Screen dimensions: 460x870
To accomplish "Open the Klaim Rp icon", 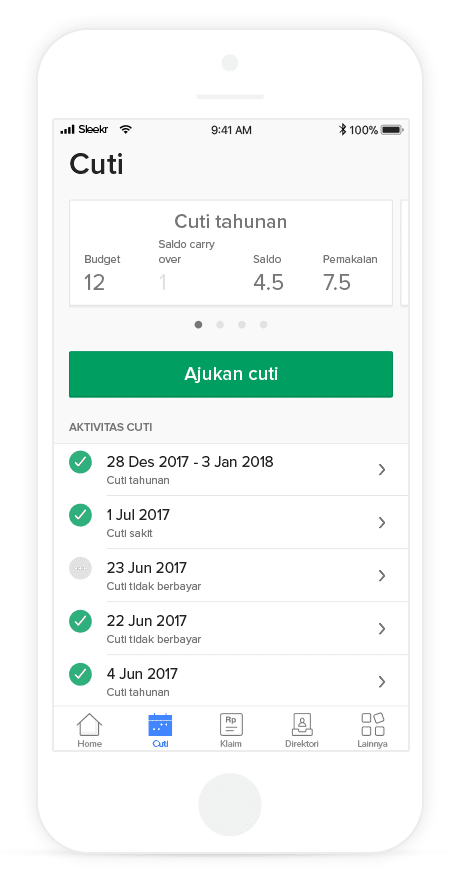I will (x=231, y=725).
